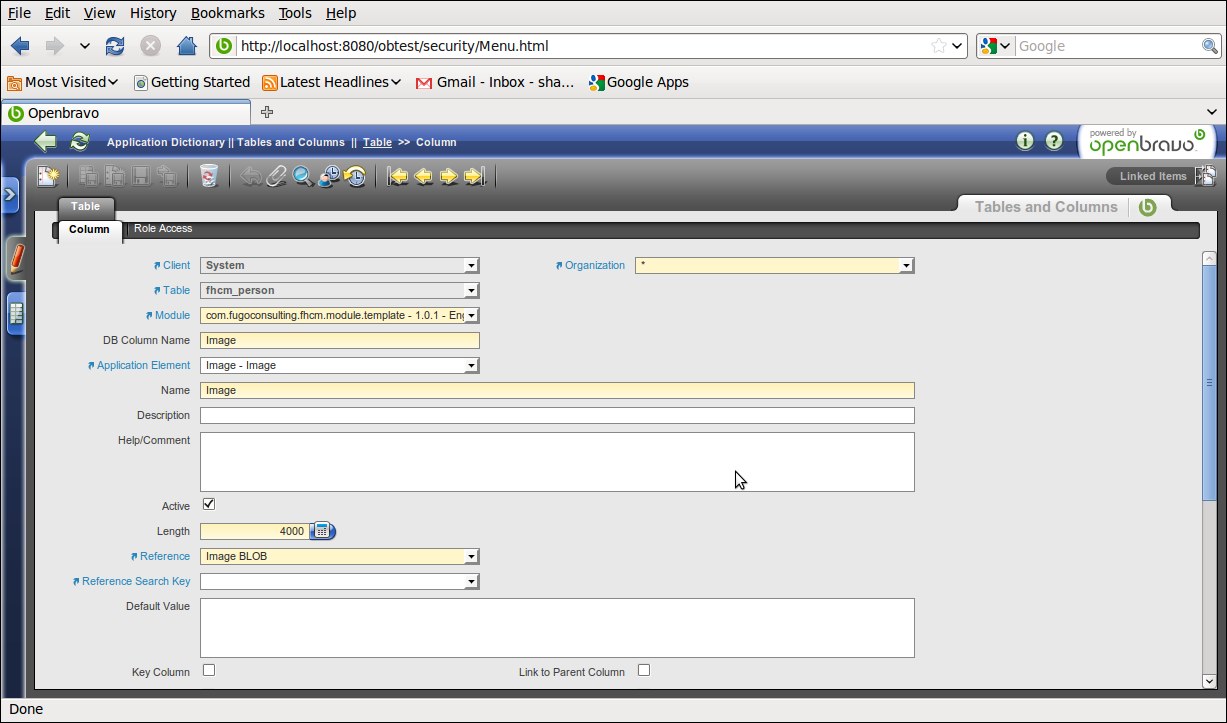Go to the next record using the yellow arrow
The height and width of the screenshot is (723, 1227).
(x=449, y=176)
